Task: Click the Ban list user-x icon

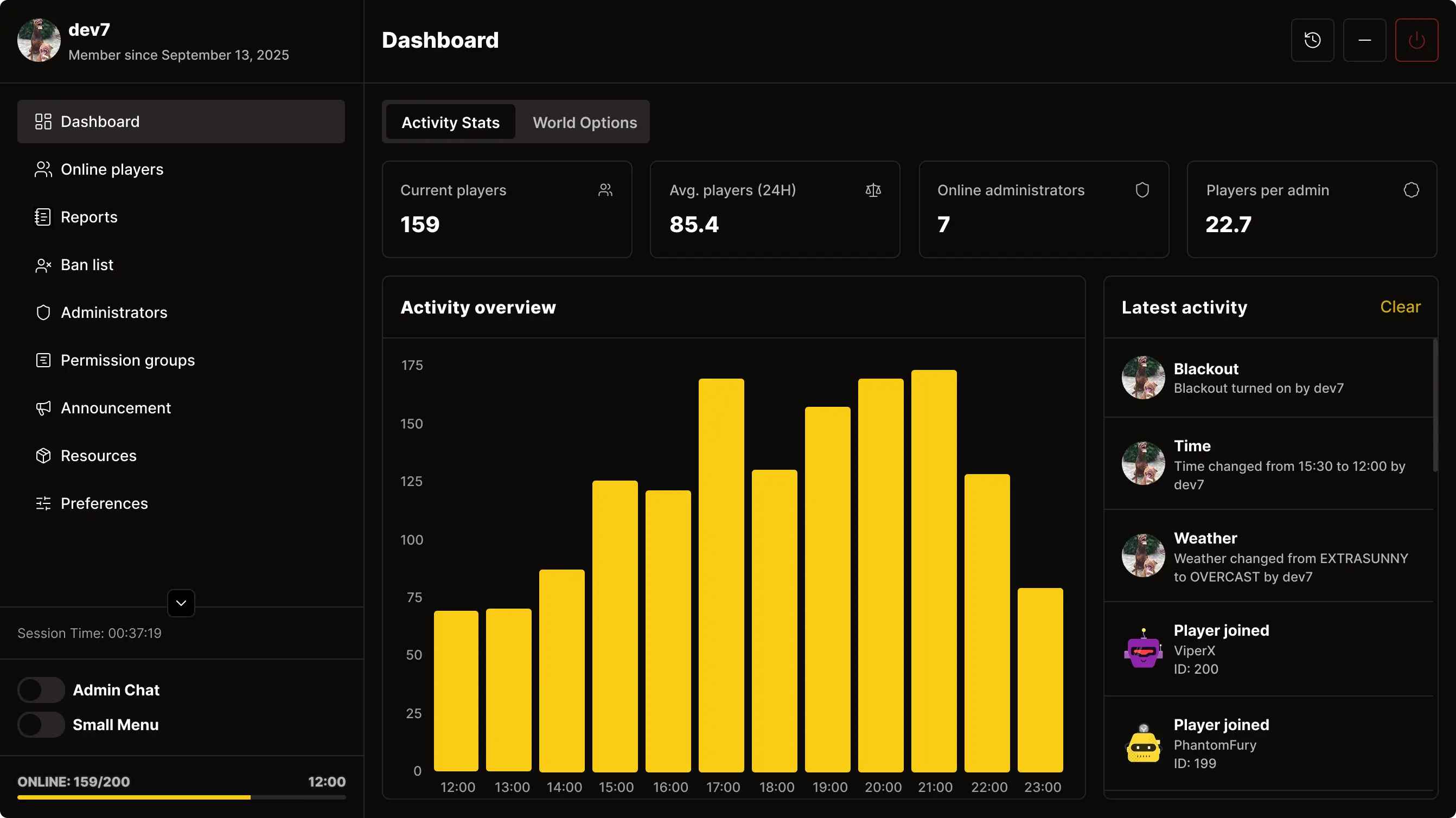Action: (x=43, y=265)
